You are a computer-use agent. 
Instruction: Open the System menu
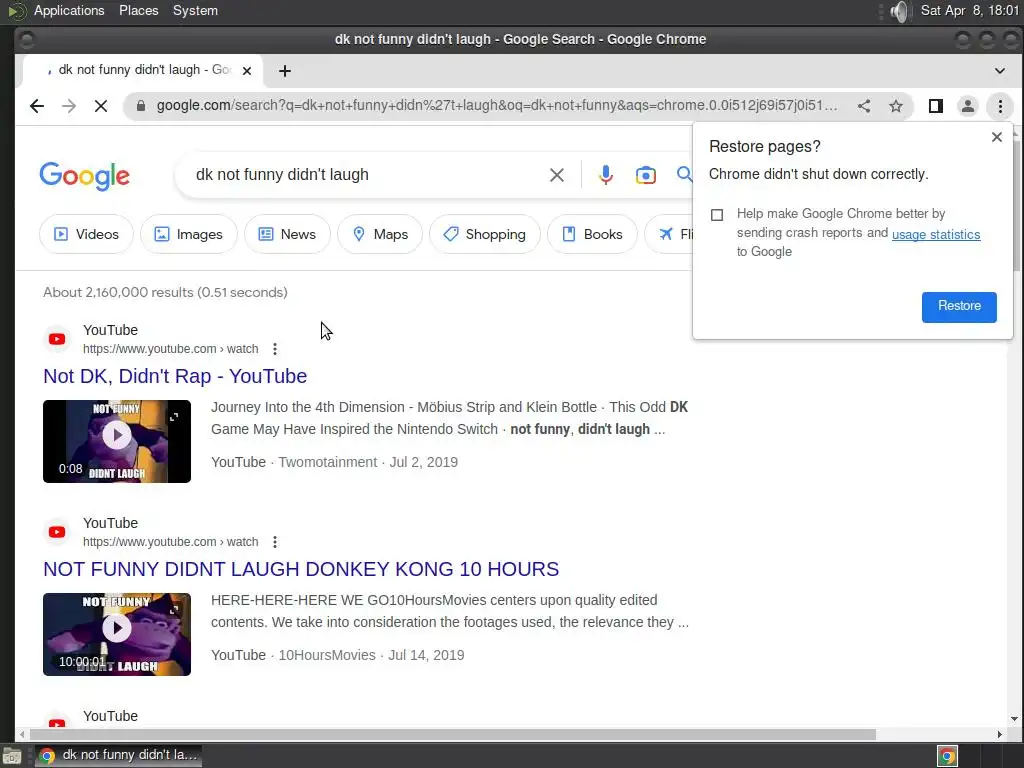point(195,10)
